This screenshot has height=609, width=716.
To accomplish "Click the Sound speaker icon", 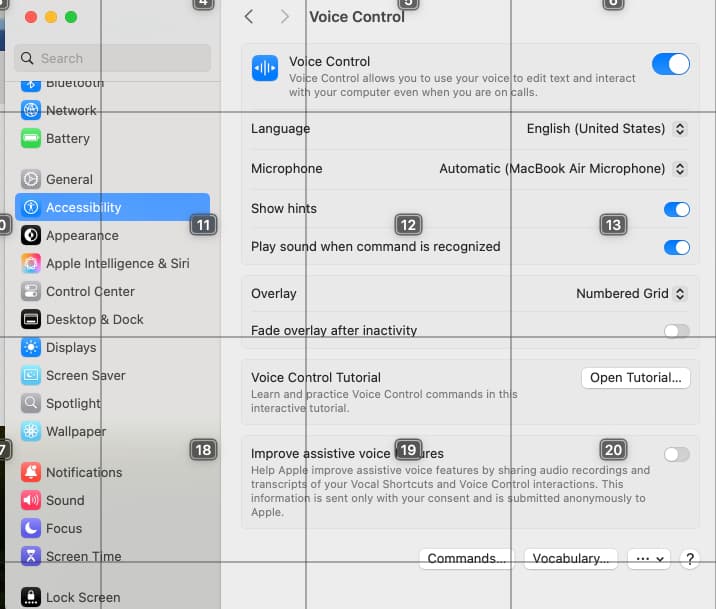I will [31, 500].
